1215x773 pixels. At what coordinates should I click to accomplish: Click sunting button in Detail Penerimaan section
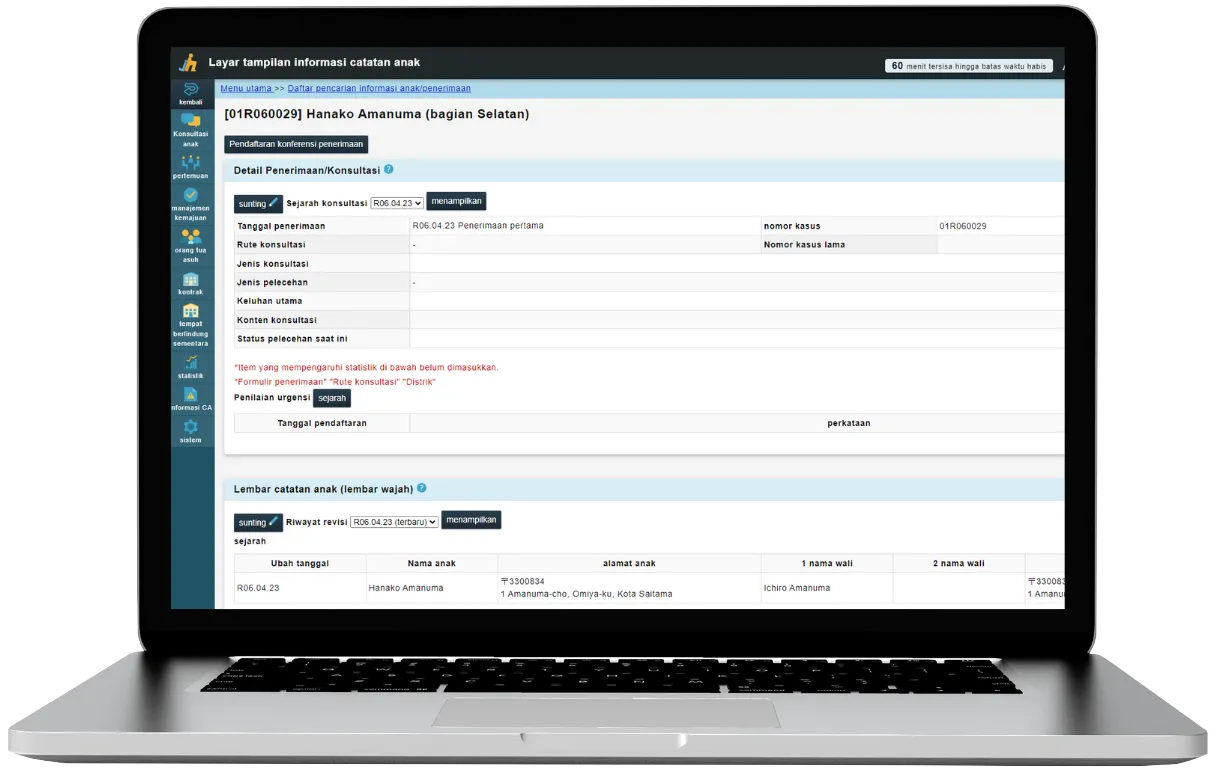[258, 204]
